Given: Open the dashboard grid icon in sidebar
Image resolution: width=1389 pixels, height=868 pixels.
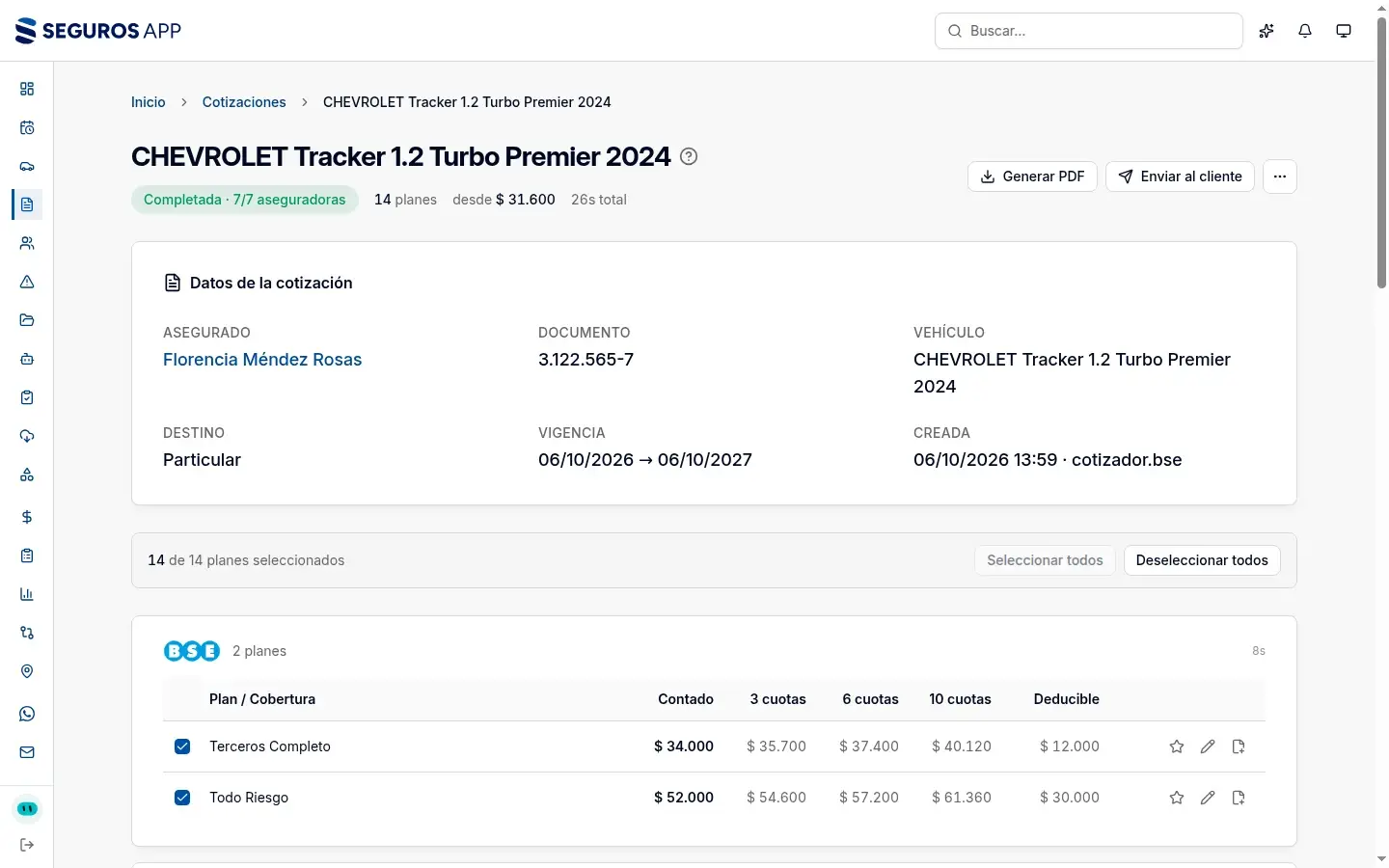Looking at the screenshot, I should pyautogui.click(x=27, y=89).
